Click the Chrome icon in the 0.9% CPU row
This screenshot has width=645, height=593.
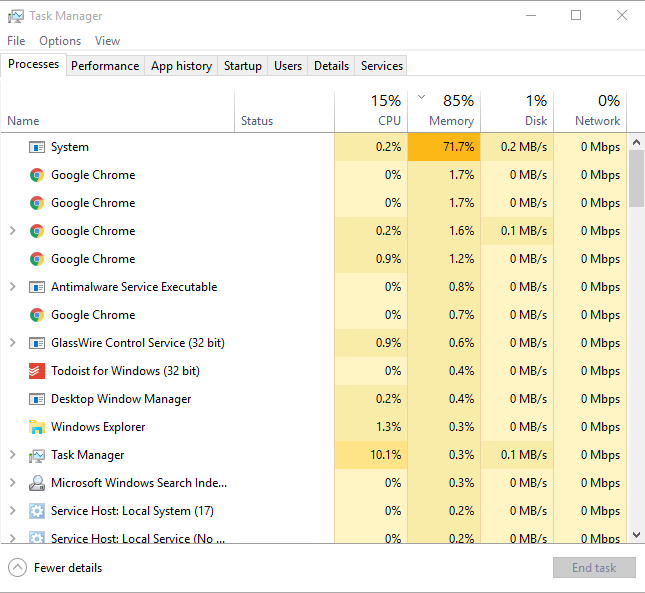[37, 259]
